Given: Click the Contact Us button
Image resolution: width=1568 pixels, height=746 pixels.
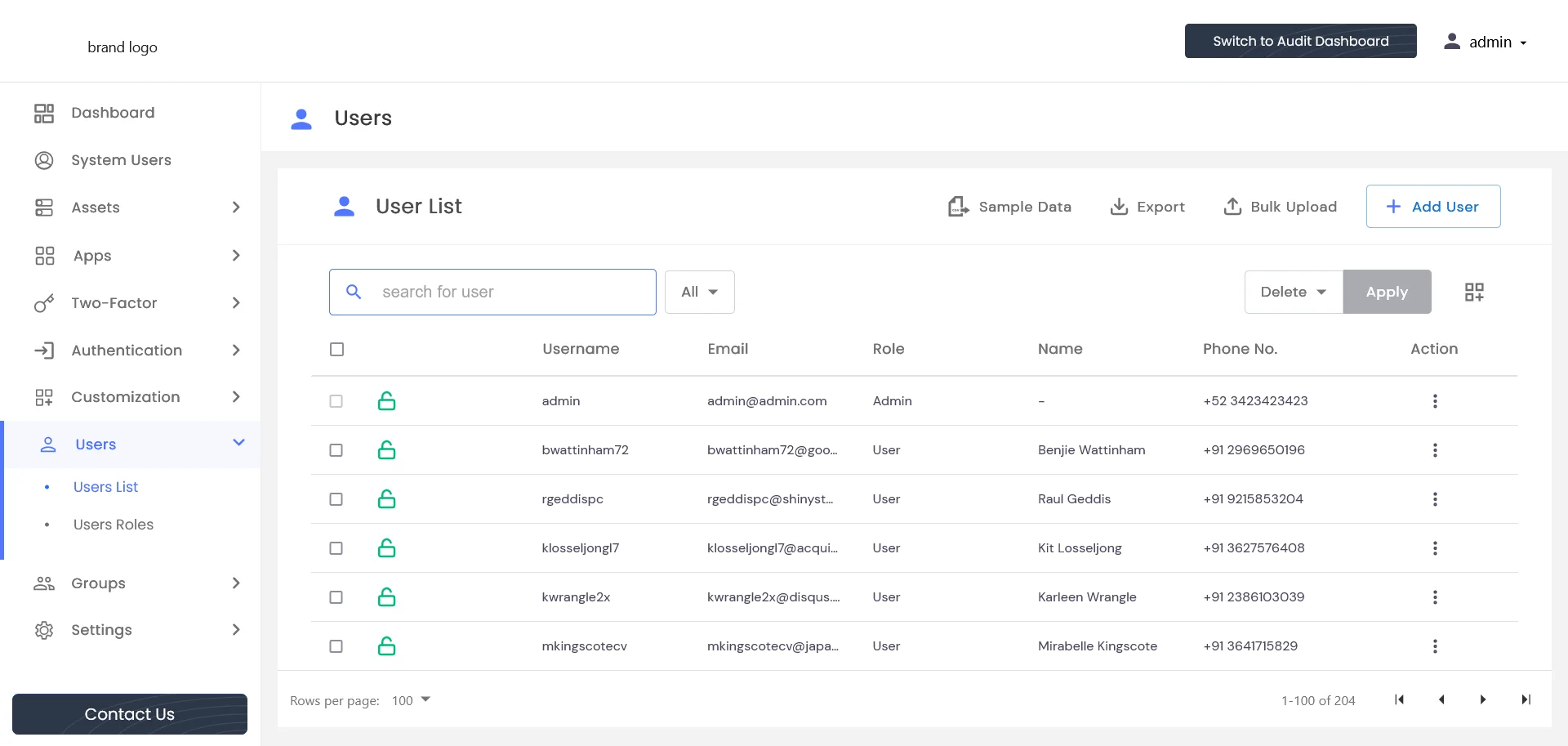Looking at the screenshot, I should tap(129, 714).
